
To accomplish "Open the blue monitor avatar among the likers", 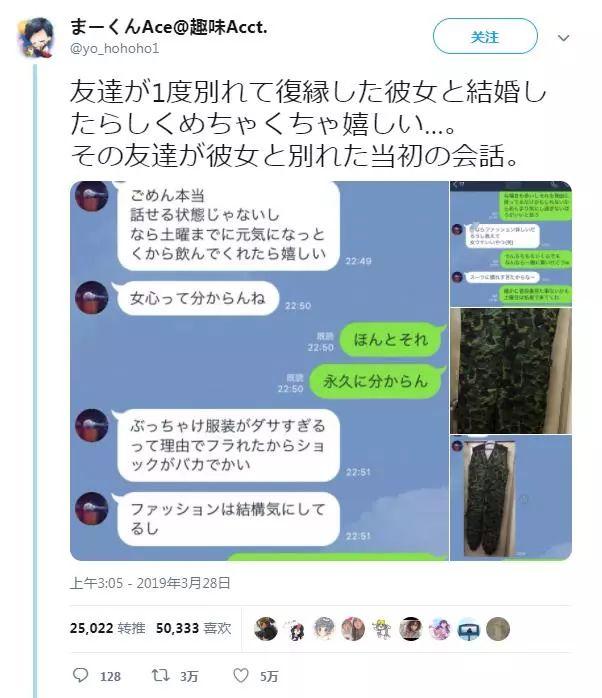I will (469, 629).
